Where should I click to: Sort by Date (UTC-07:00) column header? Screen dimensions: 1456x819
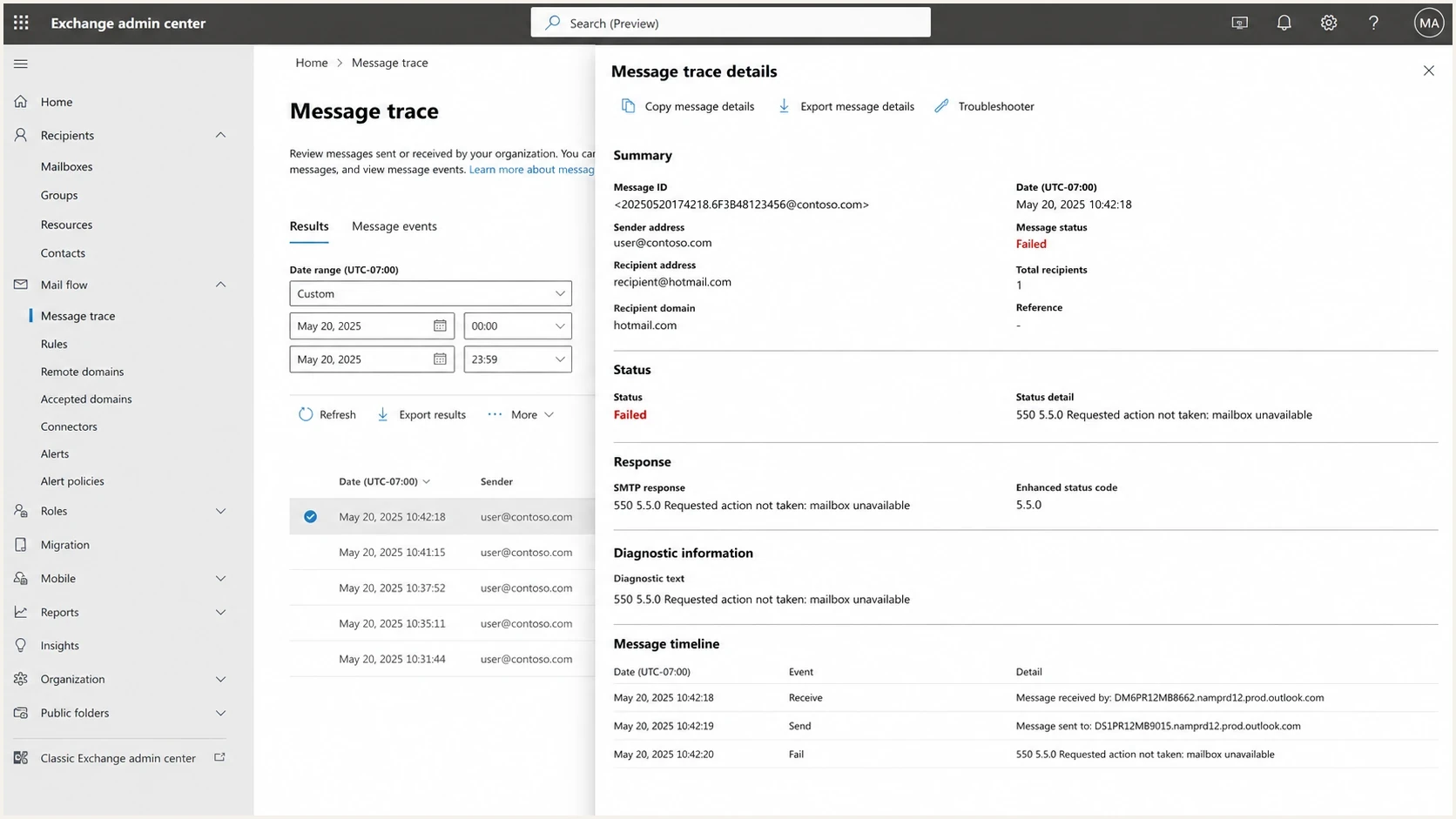[x=384, y=481]
